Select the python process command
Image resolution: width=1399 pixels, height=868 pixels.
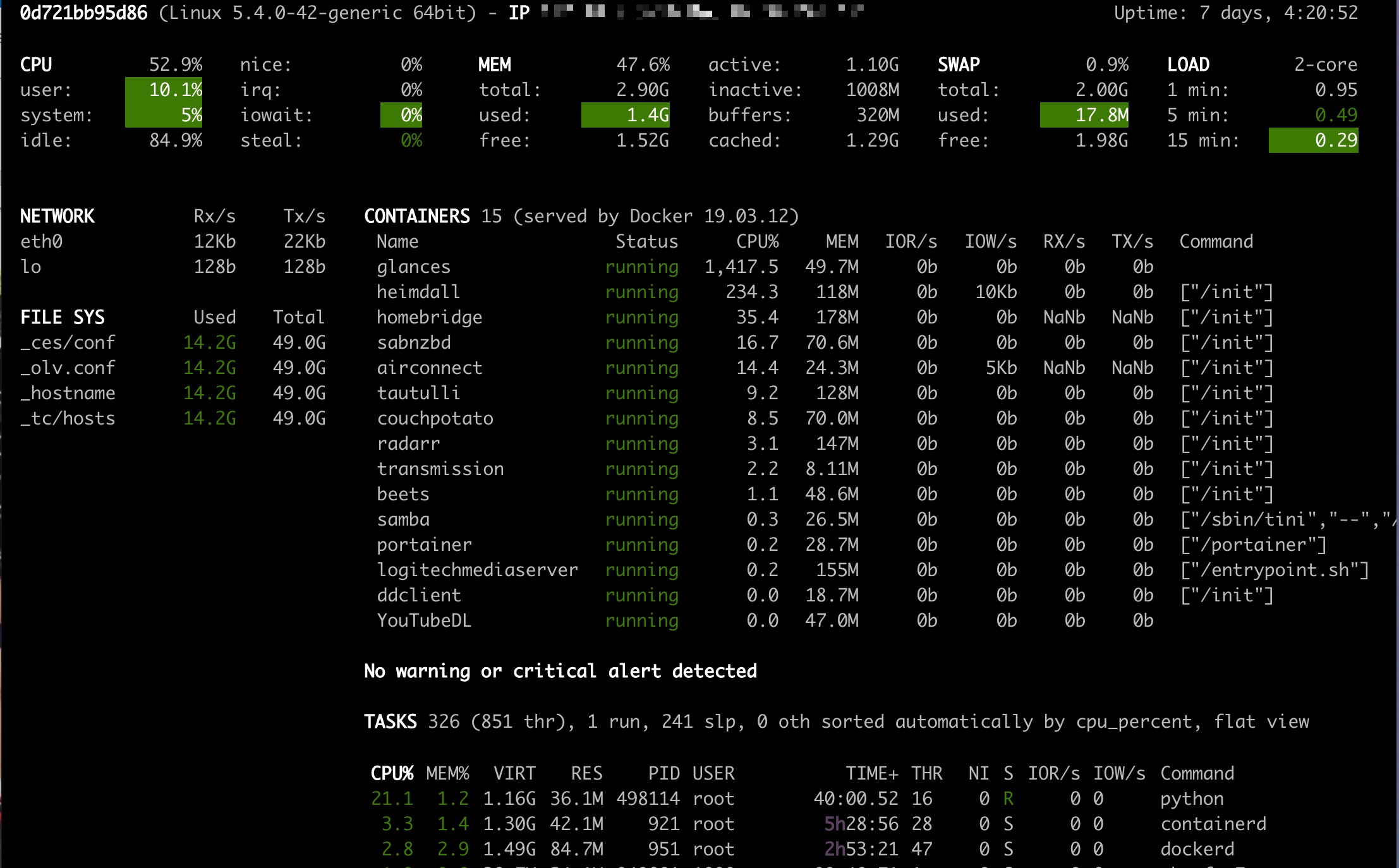pos(1192,799)
